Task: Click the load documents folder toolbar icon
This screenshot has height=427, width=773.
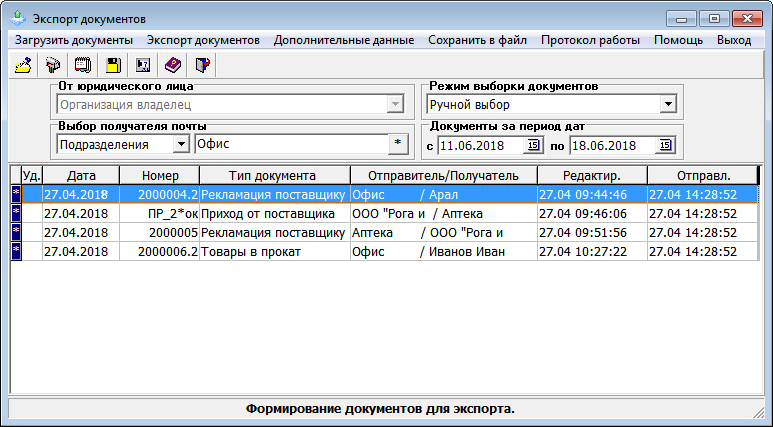Action: (x=23, y=65)
